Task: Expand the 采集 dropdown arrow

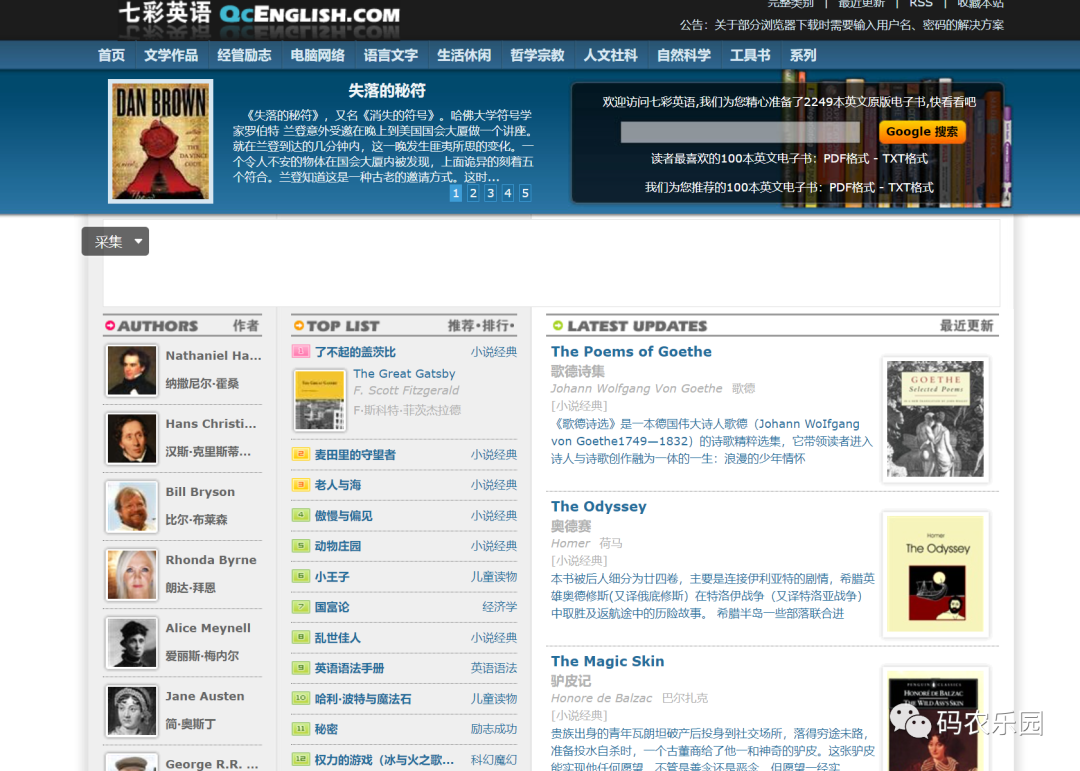Action: click(x=138, y=242)
